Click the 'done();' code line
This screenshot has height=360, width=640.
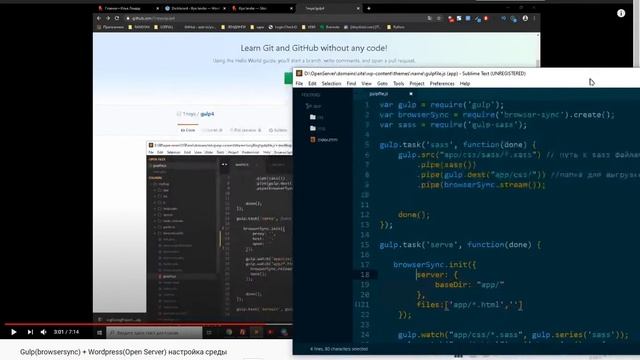coord(413,215)
